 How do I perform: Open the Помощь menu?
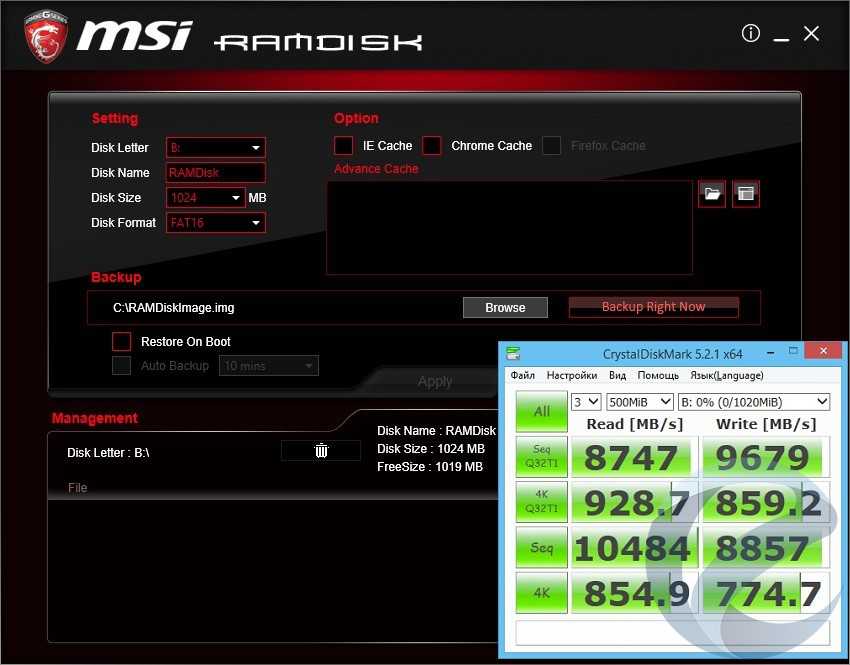click(x=658, y=375)
